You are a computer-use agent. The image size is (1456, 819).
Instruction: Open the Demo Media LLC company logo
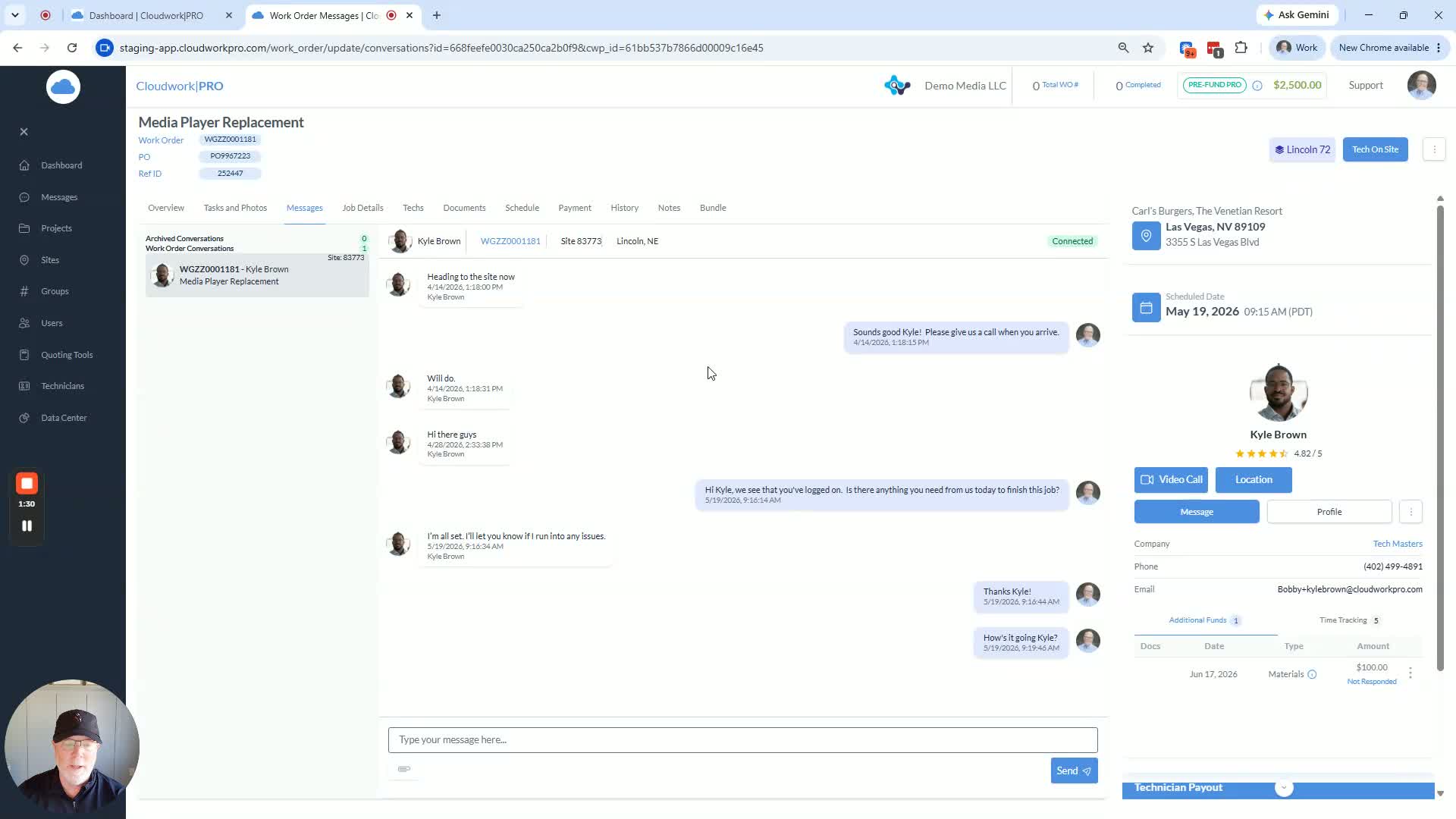[x=897, y=86]
